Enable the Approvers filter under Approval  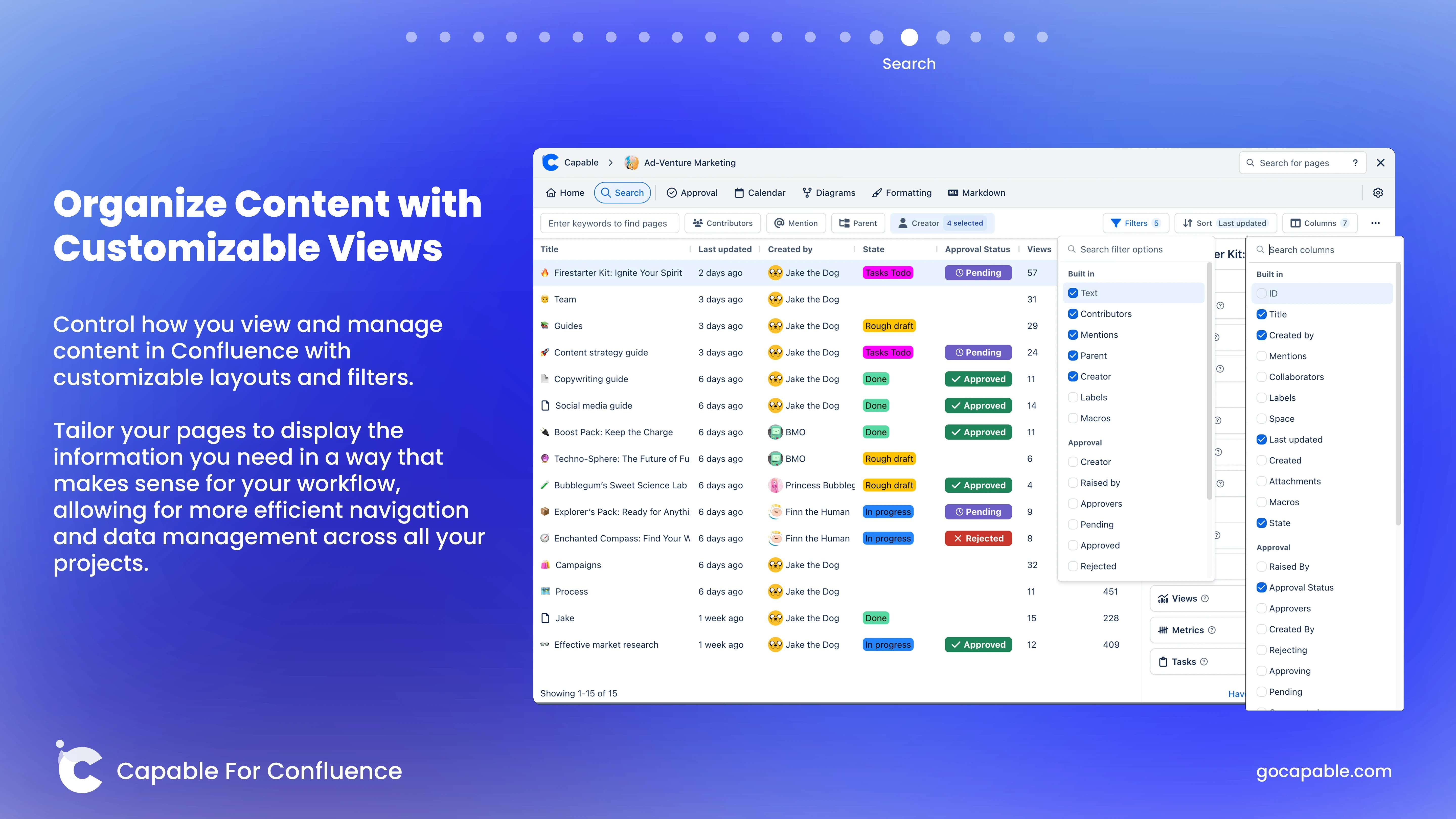(1073, 504)
